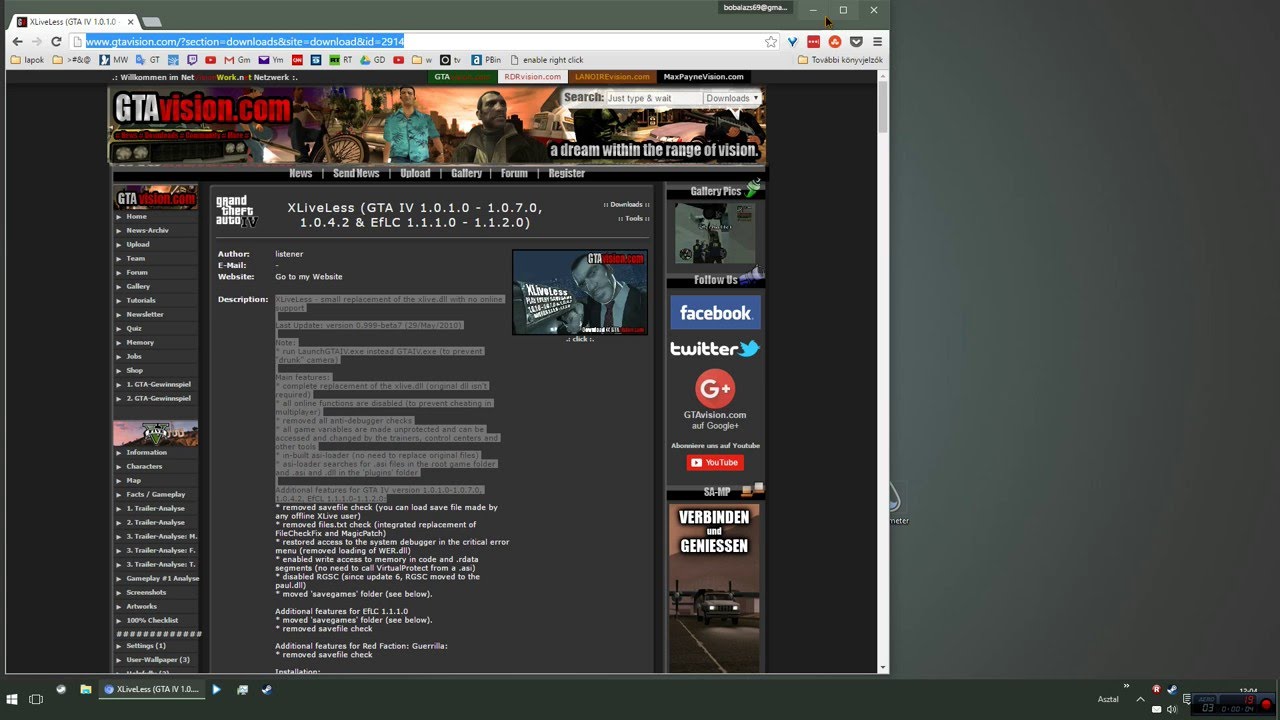Open the GD Google Drive bookmark
Viewport: 1280px width, 720px height.
click(373, 60)
